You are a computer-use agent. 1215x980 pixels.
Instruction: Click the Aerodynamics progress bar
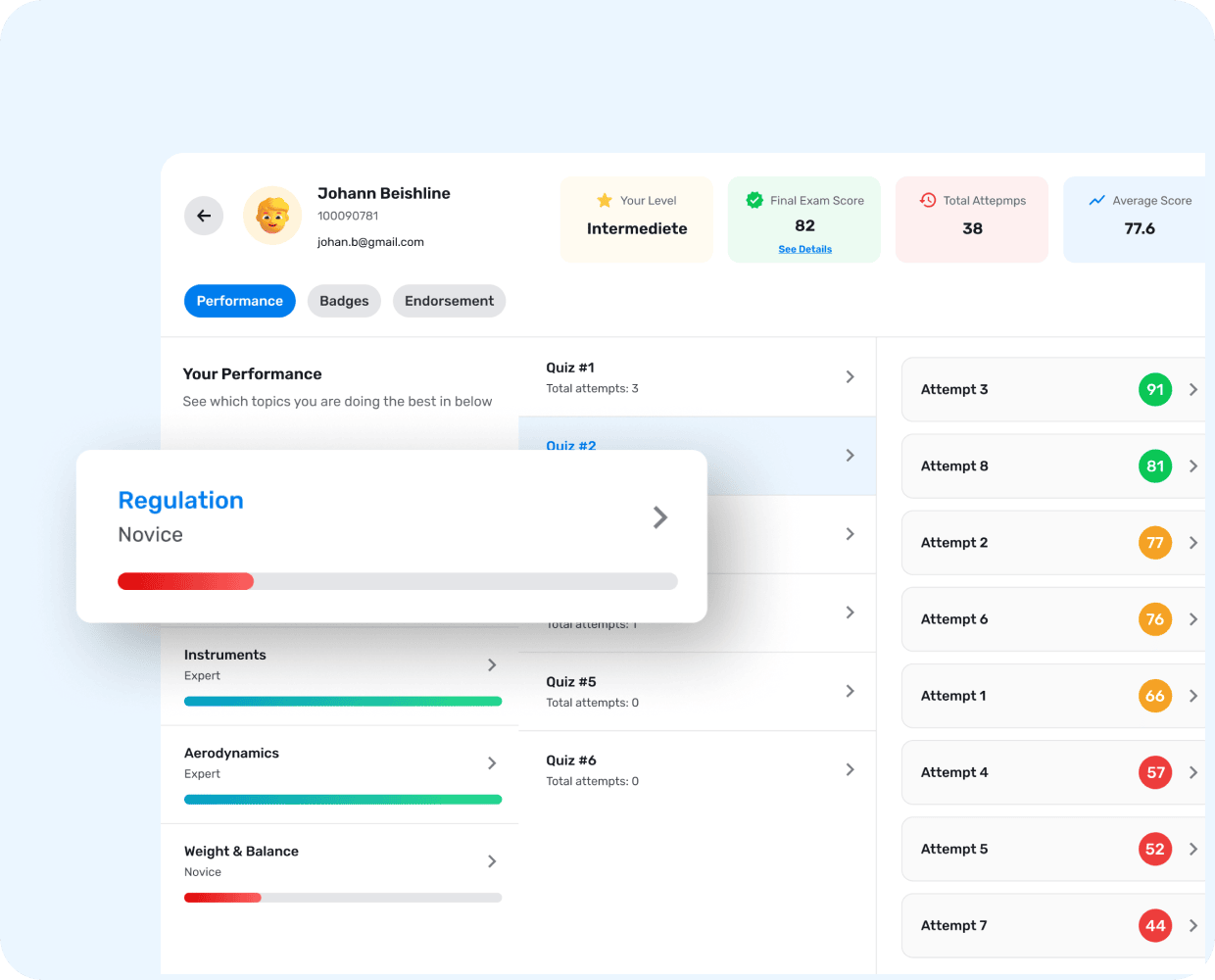[x=343, y=800]
